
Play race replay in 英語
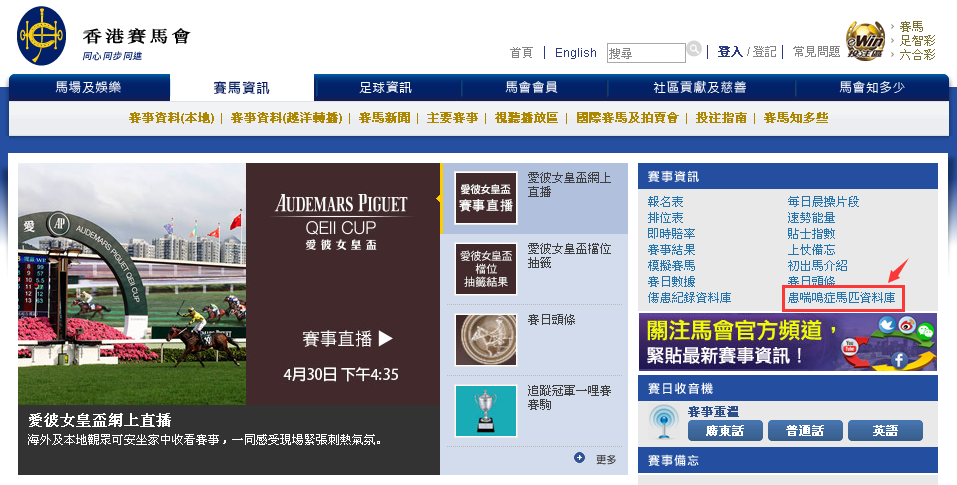click(x=885, y=431)
